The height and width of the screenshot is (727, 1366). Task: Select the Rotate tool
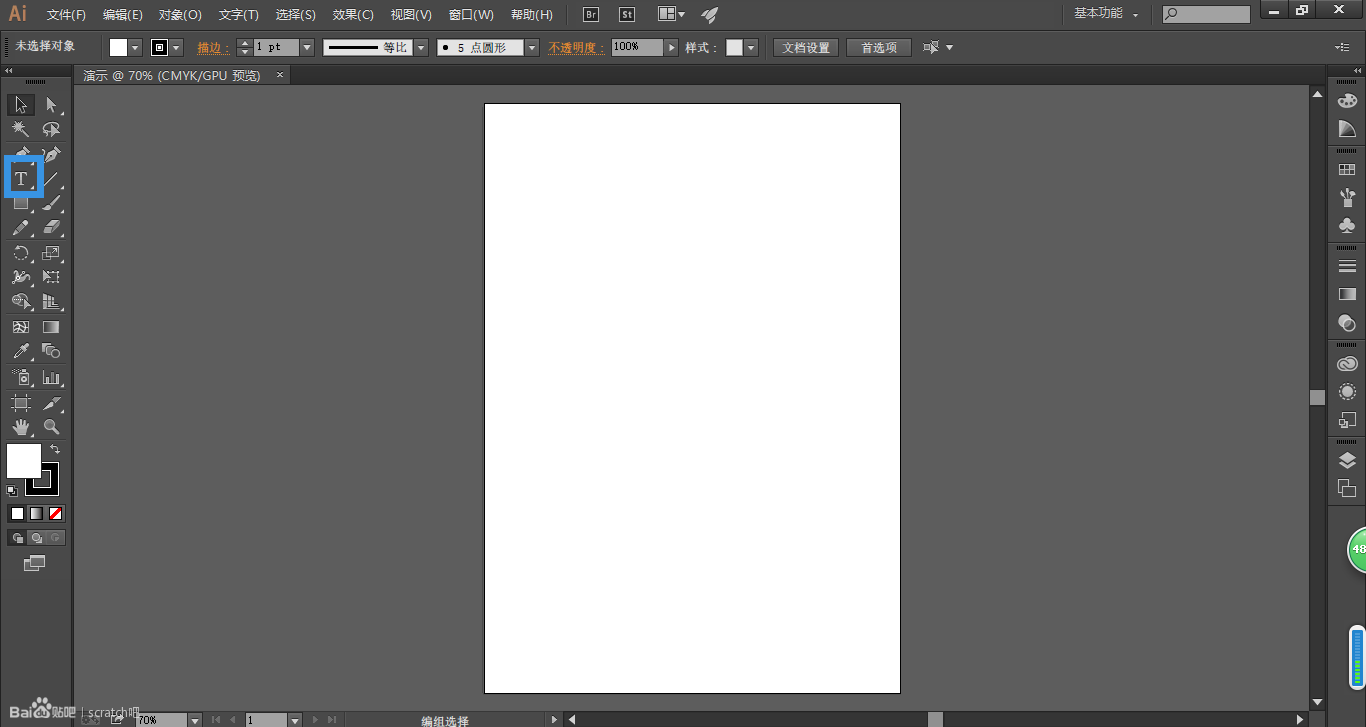point(21,253)
